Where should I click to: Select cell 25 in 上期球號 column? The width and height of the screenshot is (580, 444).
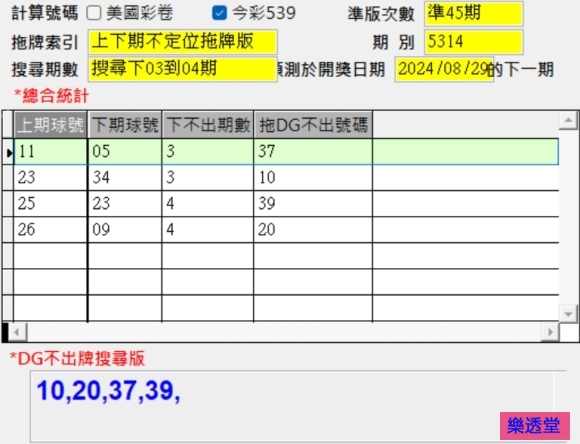point(51,204)
